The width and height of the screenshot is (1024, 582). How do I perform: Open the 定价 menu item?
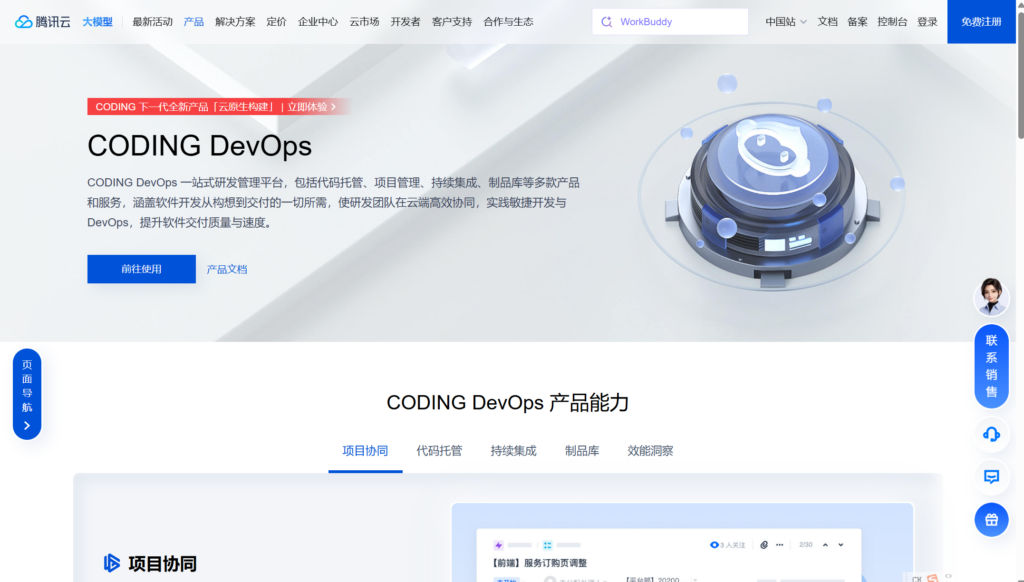point(276,22)
